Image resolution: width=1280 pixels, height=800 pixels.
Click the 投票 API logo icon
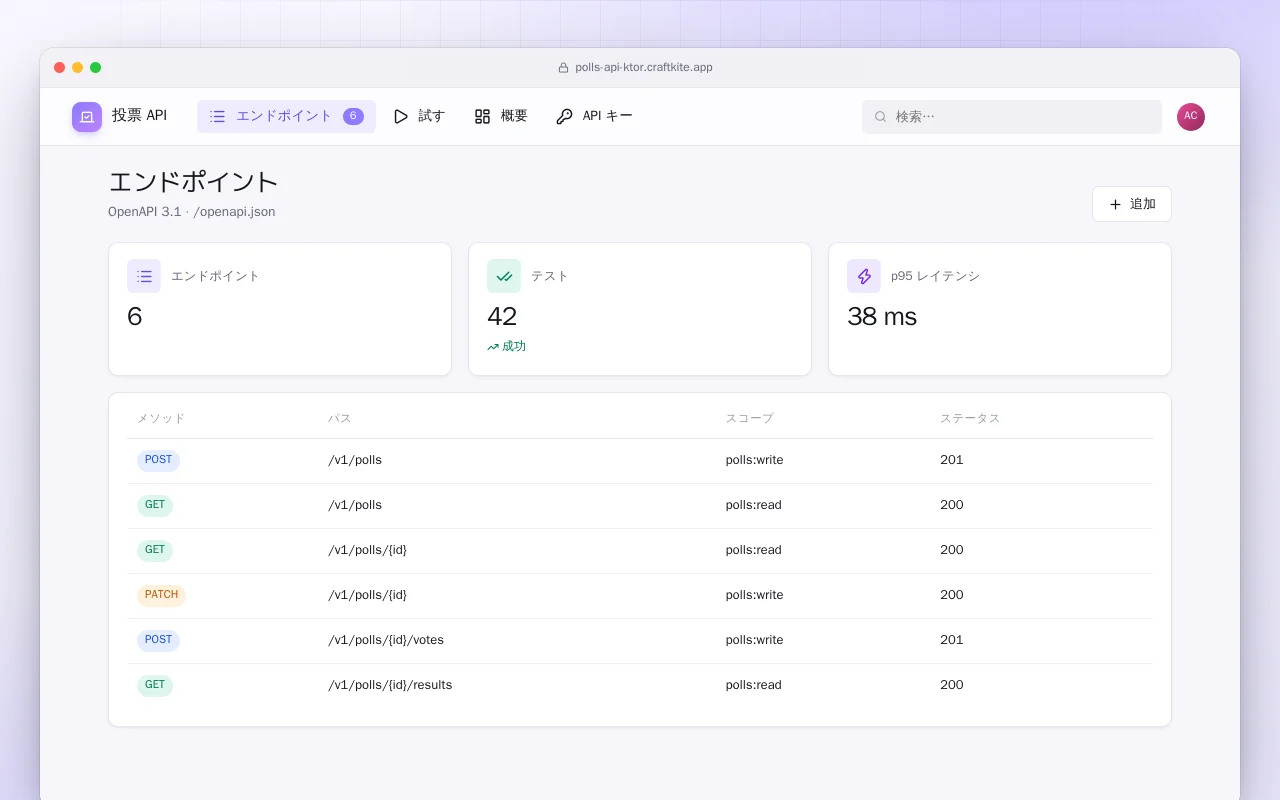click(x=87, y=117)
